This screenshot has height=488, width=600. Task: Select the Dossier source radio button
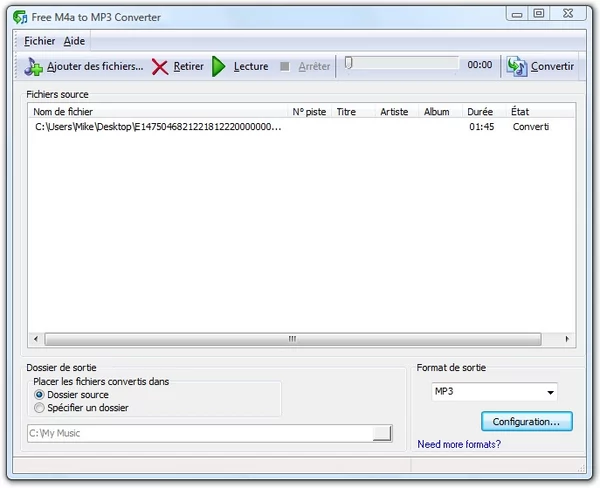coord(39,395)
